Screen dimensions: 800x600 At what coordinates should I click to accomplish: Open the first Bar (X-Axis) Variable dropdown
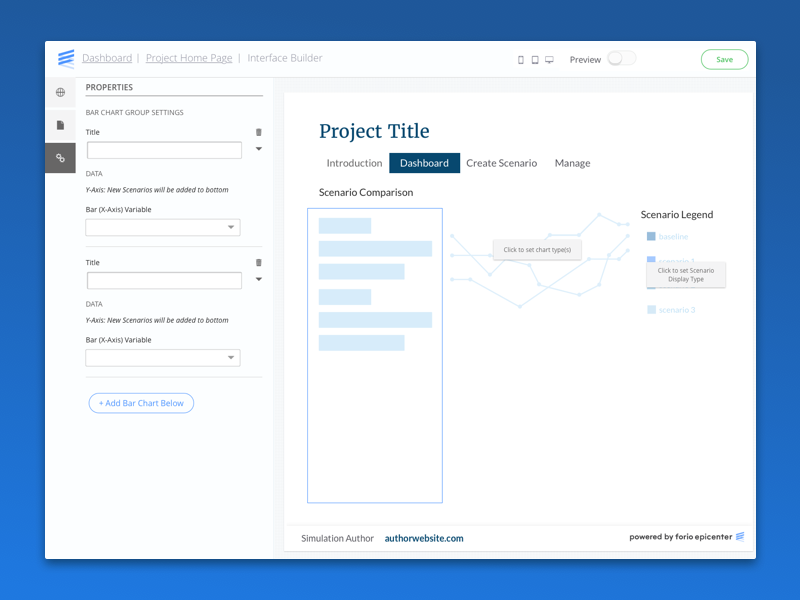pos(163,228)
